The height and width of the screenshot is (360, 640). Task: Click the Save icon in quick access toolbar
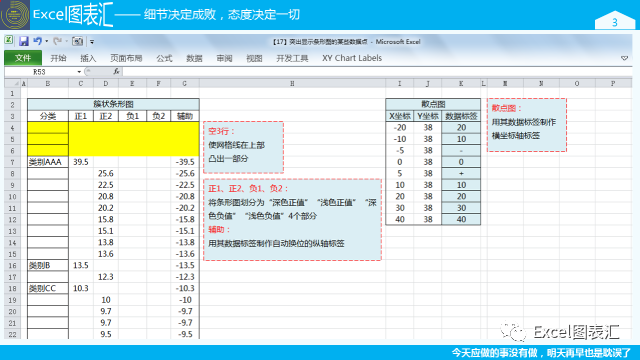tap(24, 41)
